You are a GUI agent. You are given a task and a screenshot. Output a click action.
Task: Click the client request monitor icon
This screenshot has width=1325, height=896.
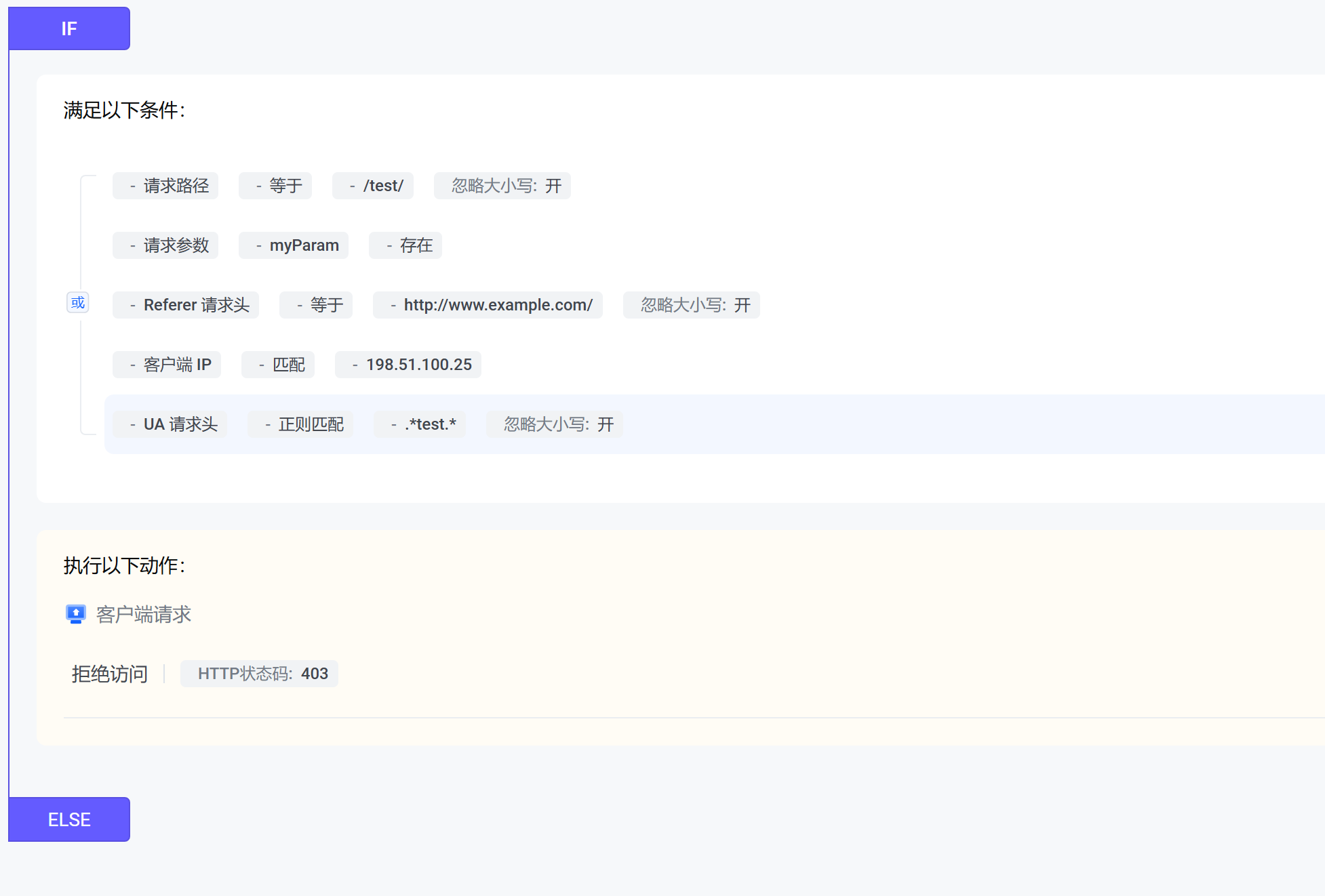[x=75, y=614]
